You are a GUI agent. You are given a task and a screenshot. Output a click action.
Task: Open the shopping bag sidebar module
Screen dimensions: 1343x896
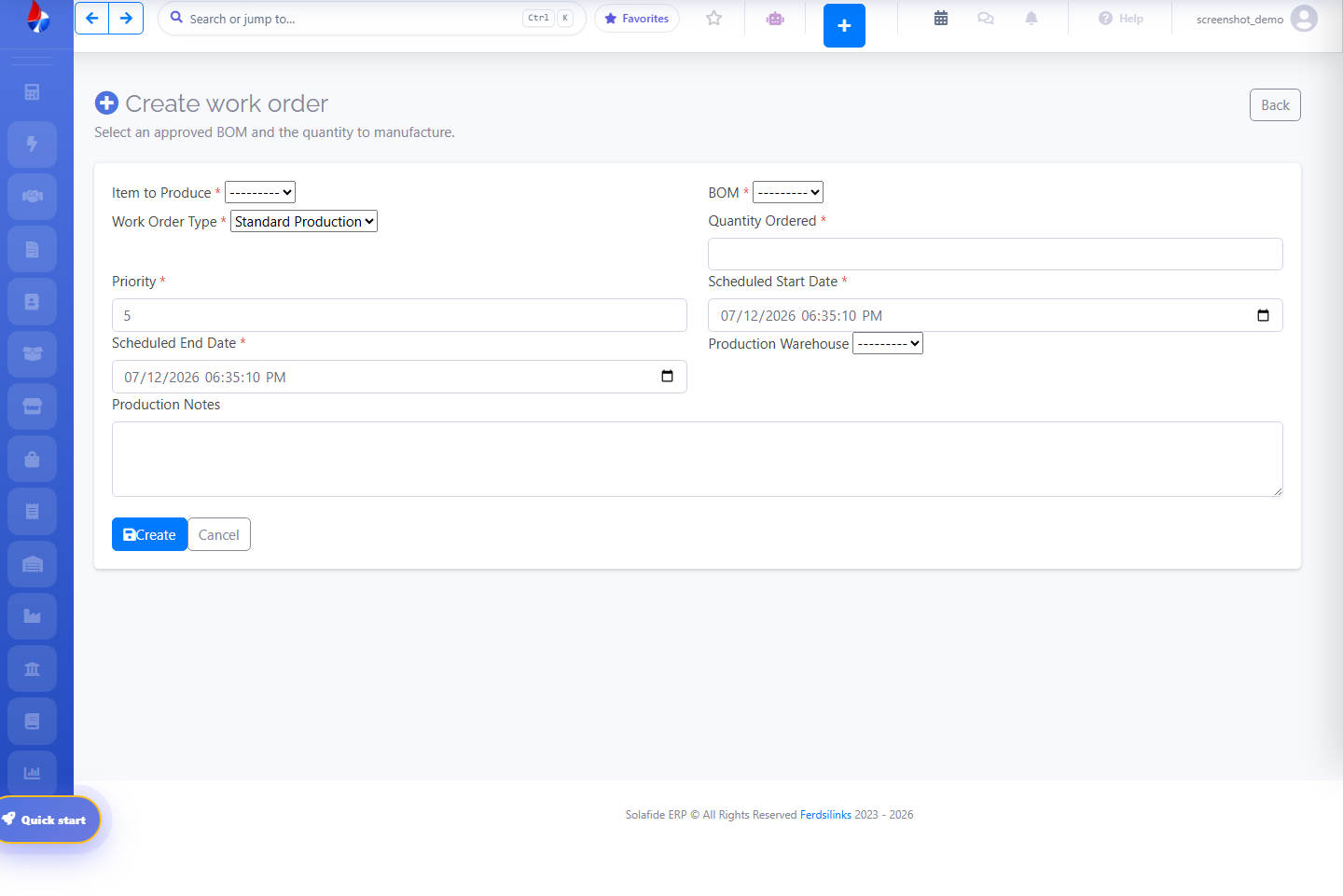32,459
